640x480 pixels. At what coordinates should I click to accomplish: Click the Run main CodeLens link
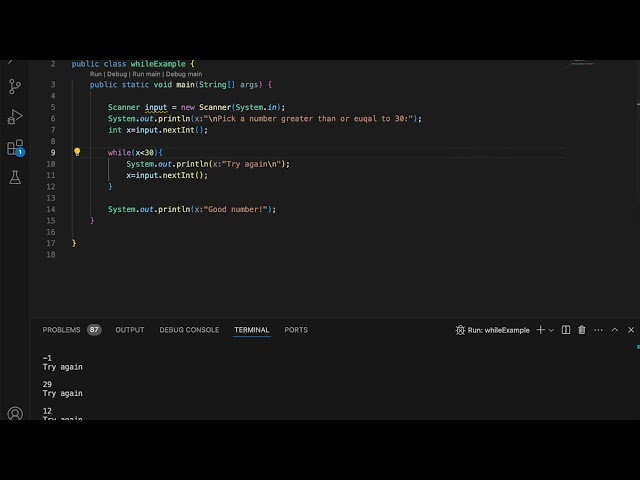click(x=146, y=74)
